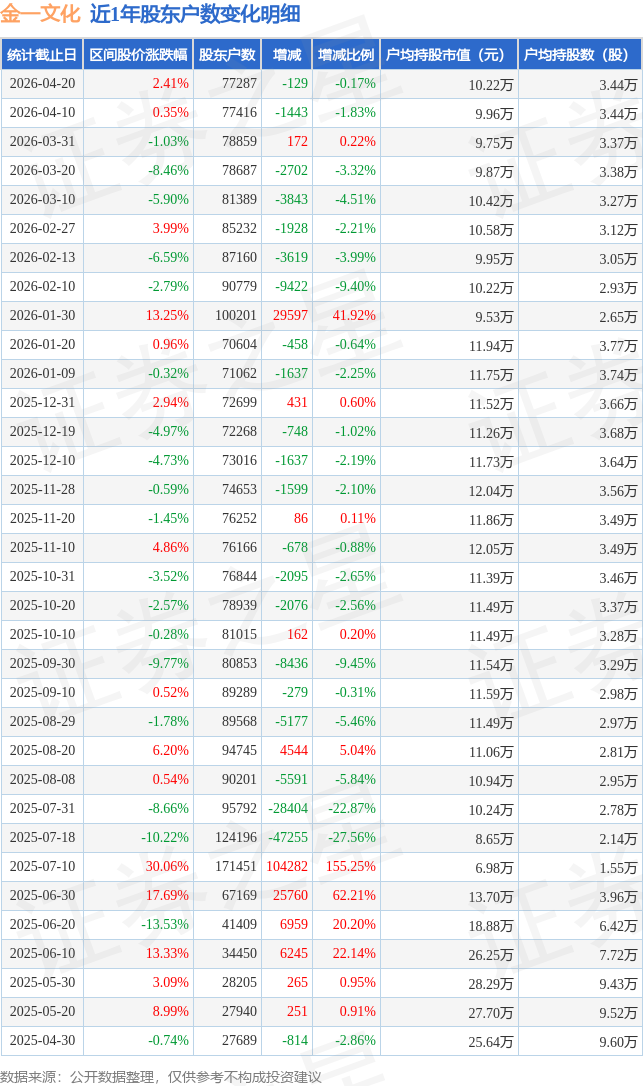Click the 2026-01-30 row date

pos(42,315)
